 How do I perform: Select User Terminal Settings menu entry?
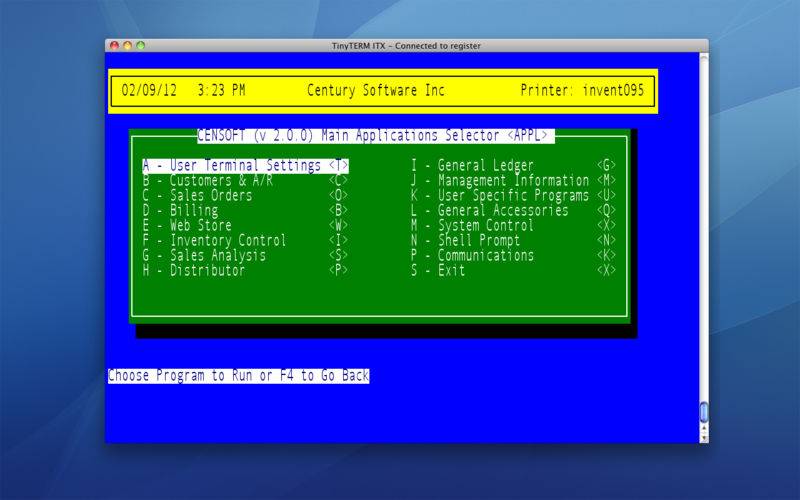(x=245, y=166)
